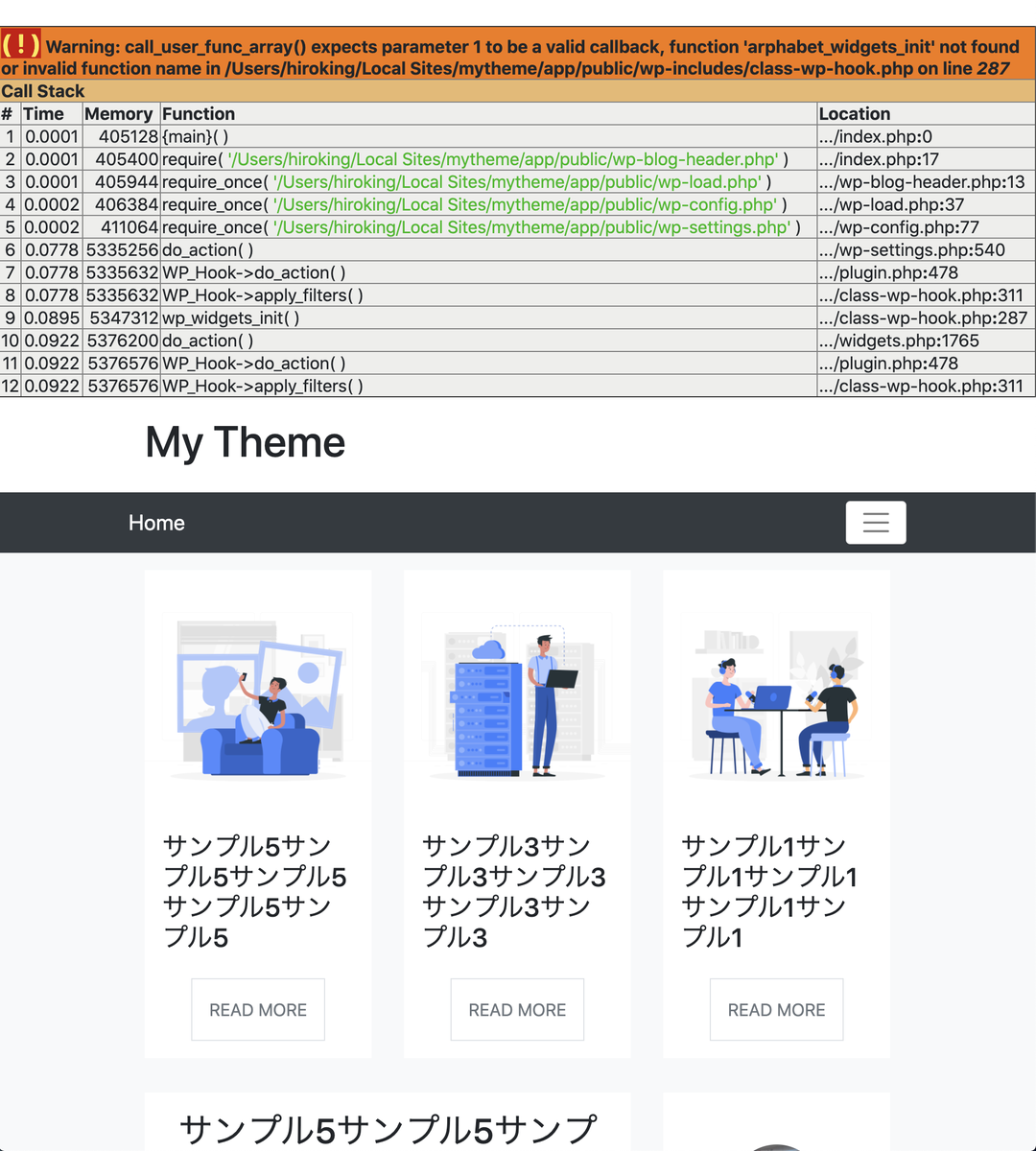Click READ MORE under サンプル1 card
Screen dimensions: 1036x1151
pos(777,1010)
